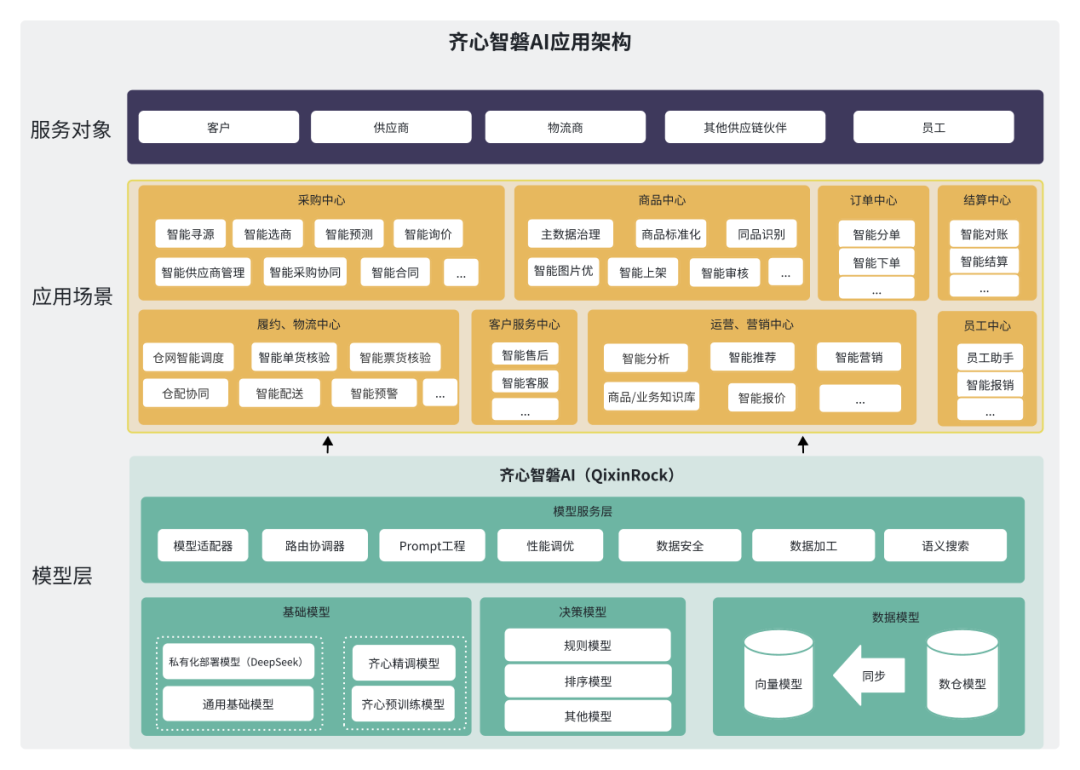Select the 客户 box
Screen dimensions: 1080x770
pos(218,127)
